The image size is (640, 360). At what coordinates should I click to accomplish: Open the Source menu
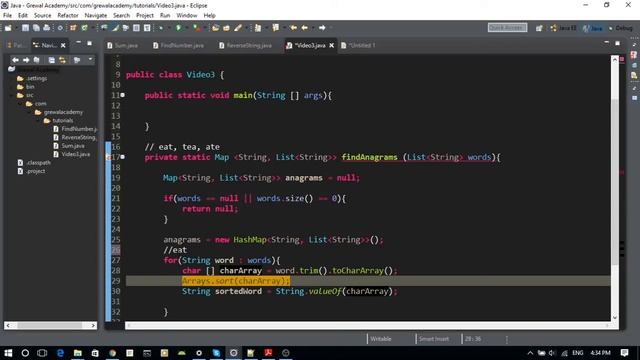[x=42, y=16]
